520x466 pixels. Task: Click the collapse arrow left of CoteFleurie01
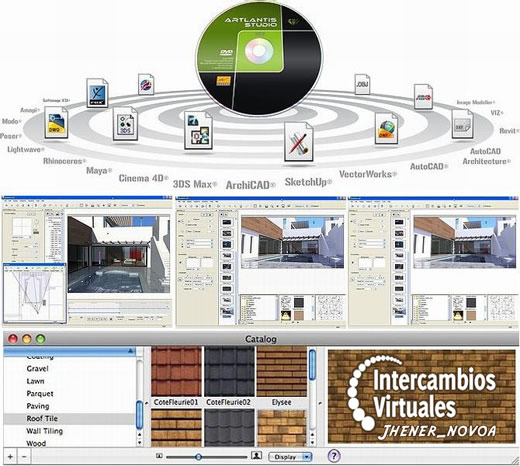pos(146,403)
